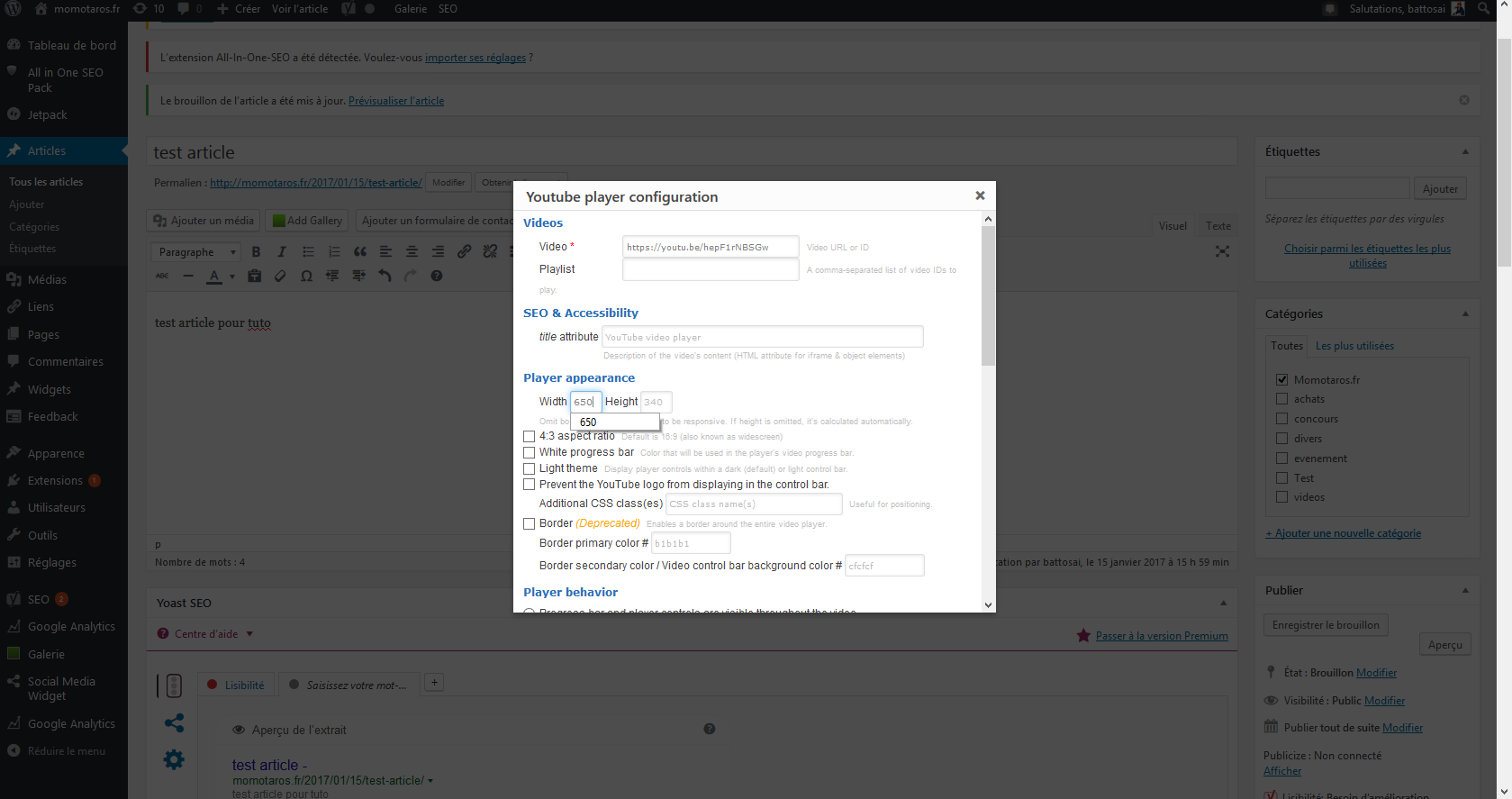Open Les plus utilisées categories tab

tap(1354, 346)
